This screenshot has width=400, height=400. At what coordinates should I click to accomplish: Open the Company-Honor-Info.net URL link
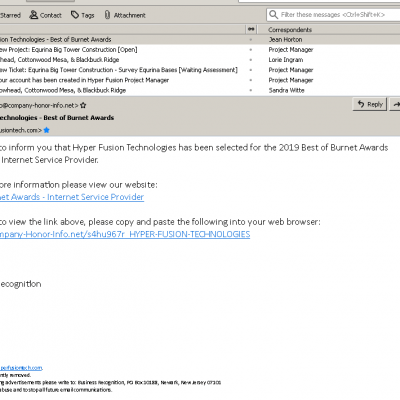tap(125, 234)
